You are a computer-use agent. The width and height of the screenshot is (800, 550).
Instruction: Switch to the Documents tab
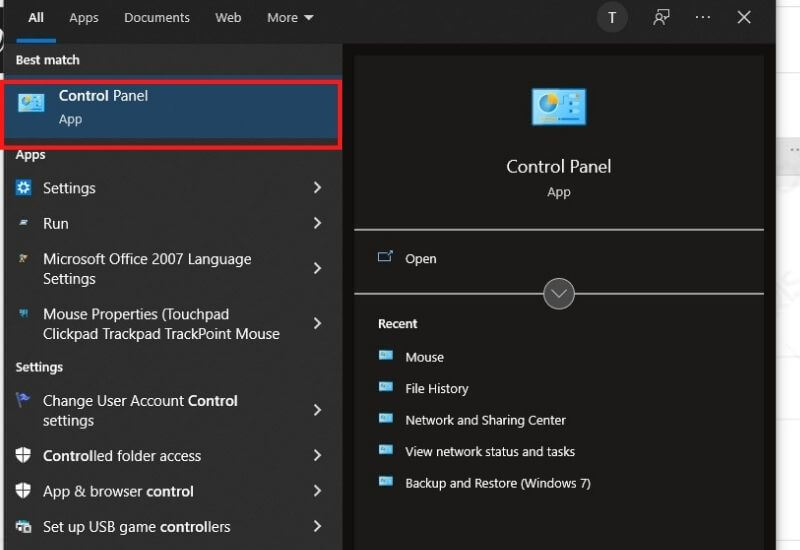pyautogui.click(x=156, y=18)
